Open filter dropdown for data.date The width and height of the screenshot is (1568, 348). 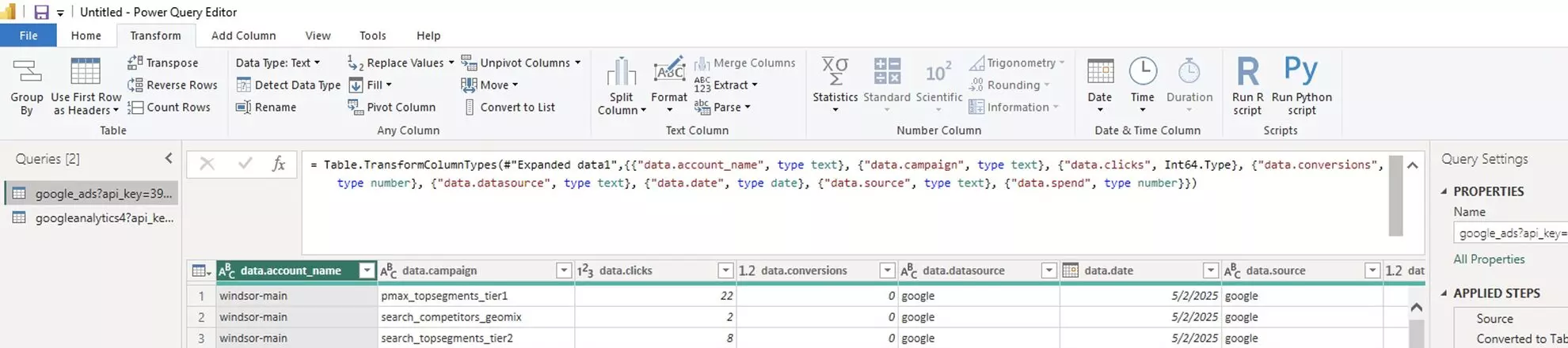coord(1211,270)
